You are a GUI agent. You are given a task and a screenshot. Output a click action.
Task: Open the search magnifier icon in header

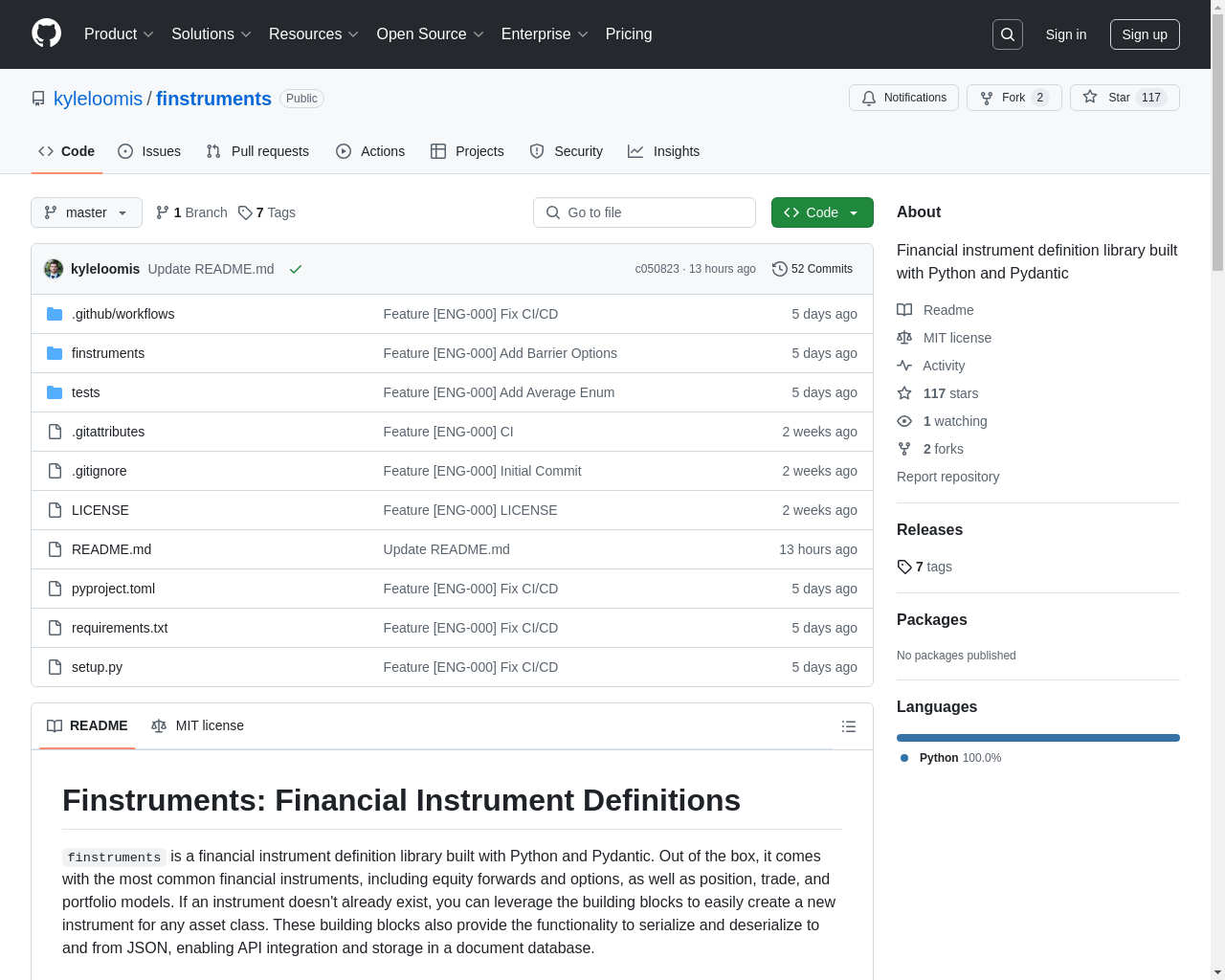click(1008, 34)
